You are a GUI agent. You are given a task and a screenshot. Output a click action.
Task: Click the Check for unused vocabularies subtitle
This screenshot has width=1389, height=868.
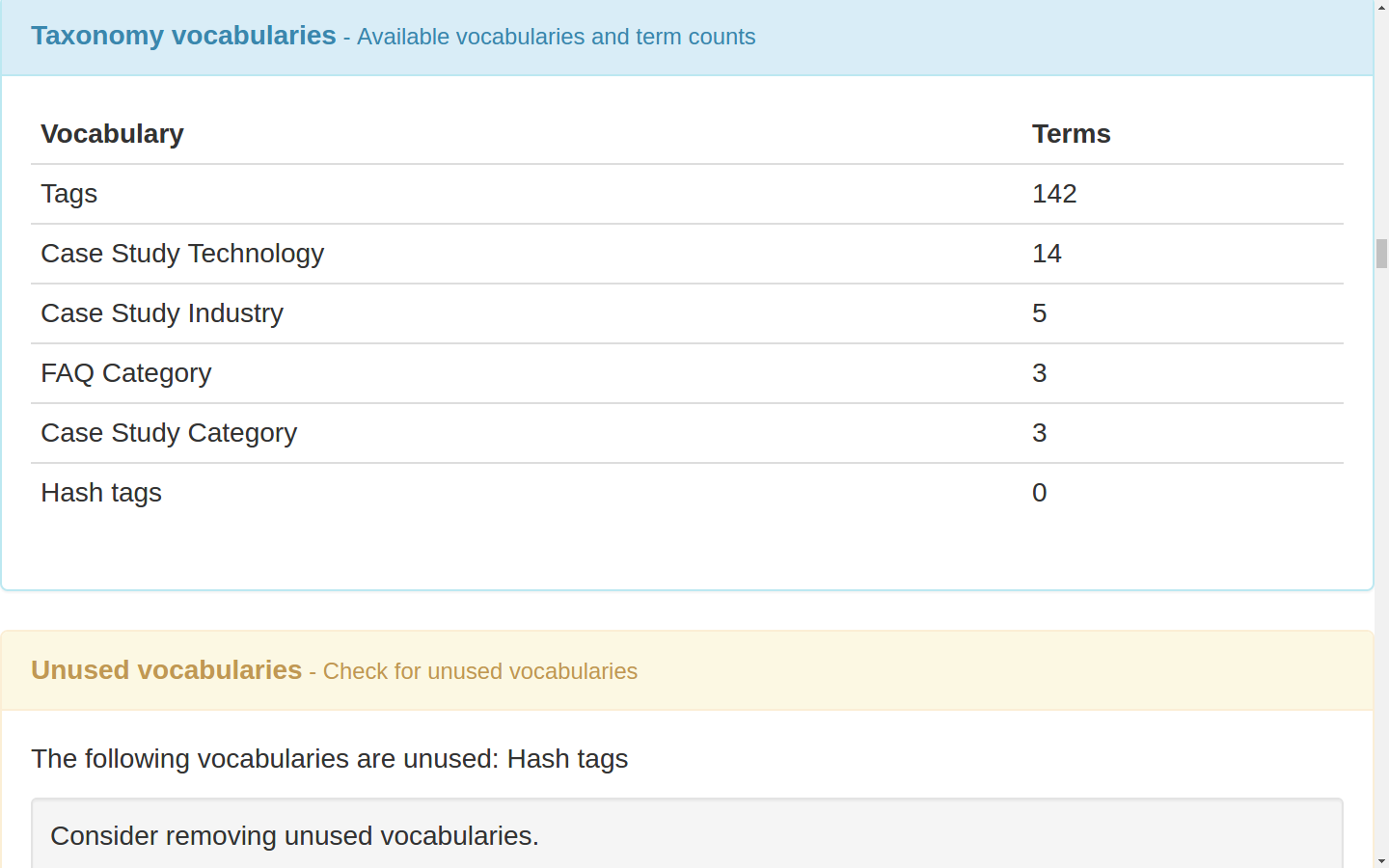479,671
